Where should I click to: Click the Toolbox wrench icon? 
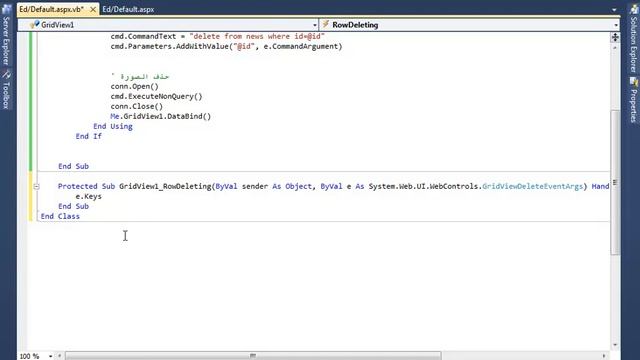pos(6,75)
